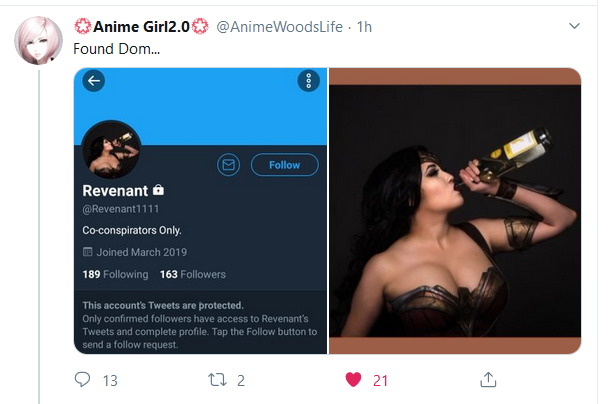Click the lock icon beside Revenant

click(x=158, y=190)
